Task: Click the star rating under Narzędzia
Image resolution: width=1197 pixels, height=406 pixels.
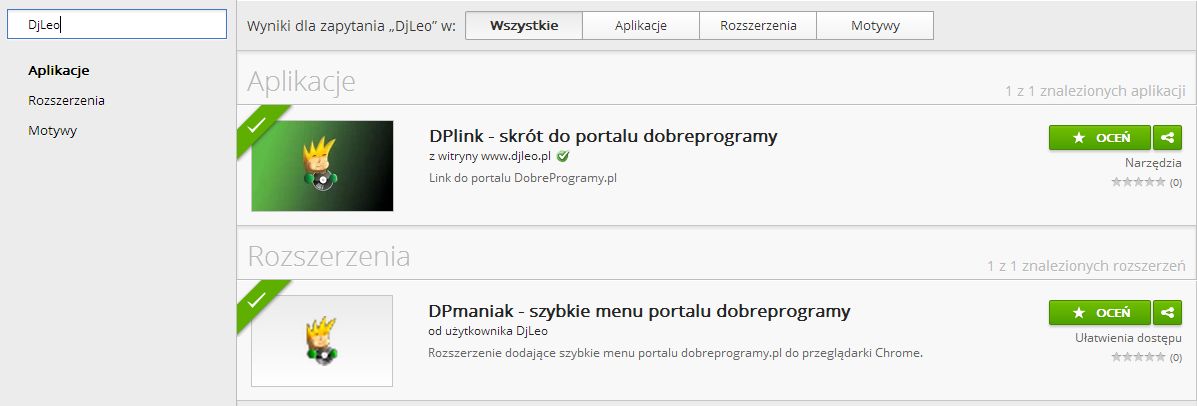Action: (x=1138, y=182)
